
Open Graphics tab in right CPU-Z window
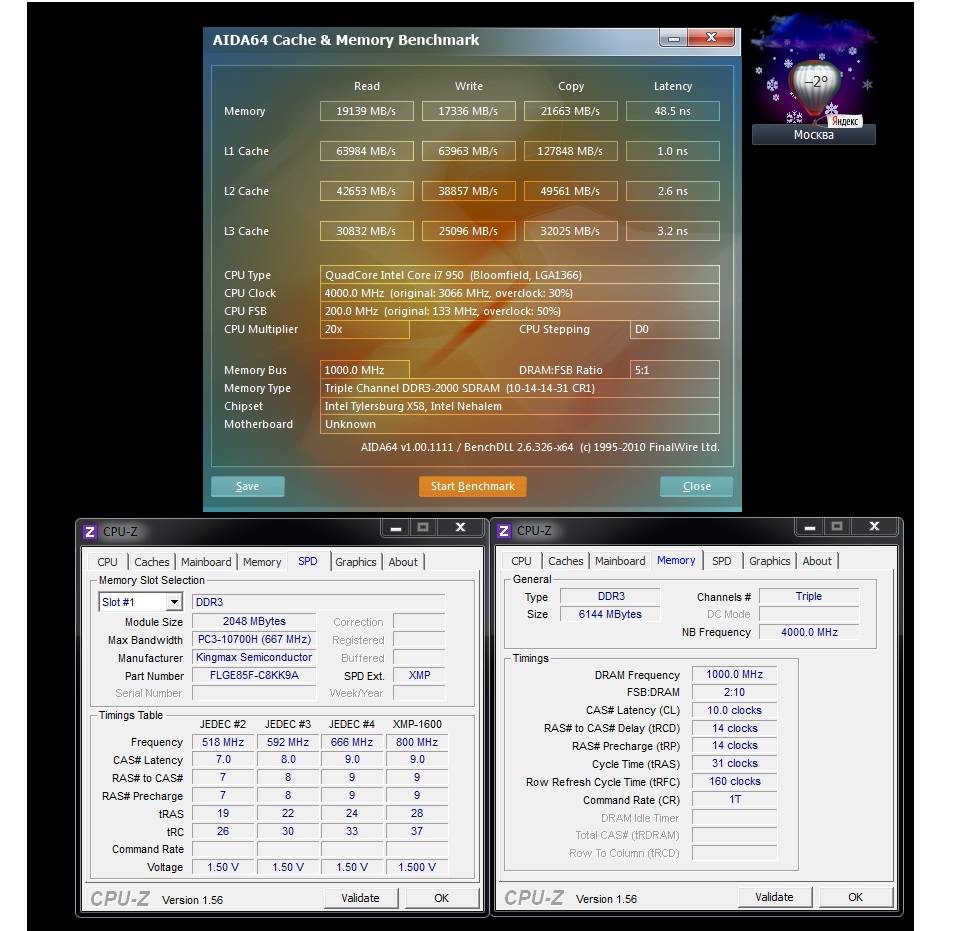coord(769,561)
